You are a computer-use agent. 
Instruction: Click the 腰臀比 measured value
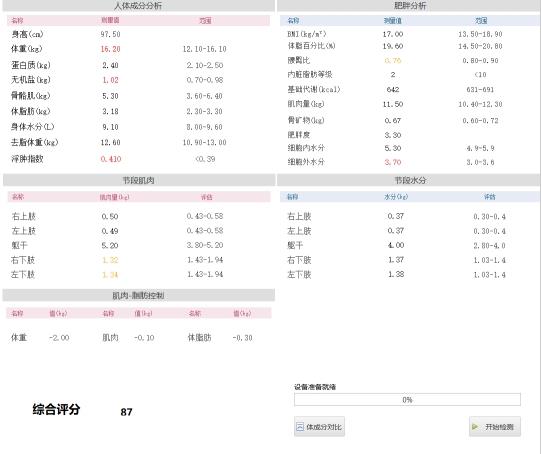(393, 60)
